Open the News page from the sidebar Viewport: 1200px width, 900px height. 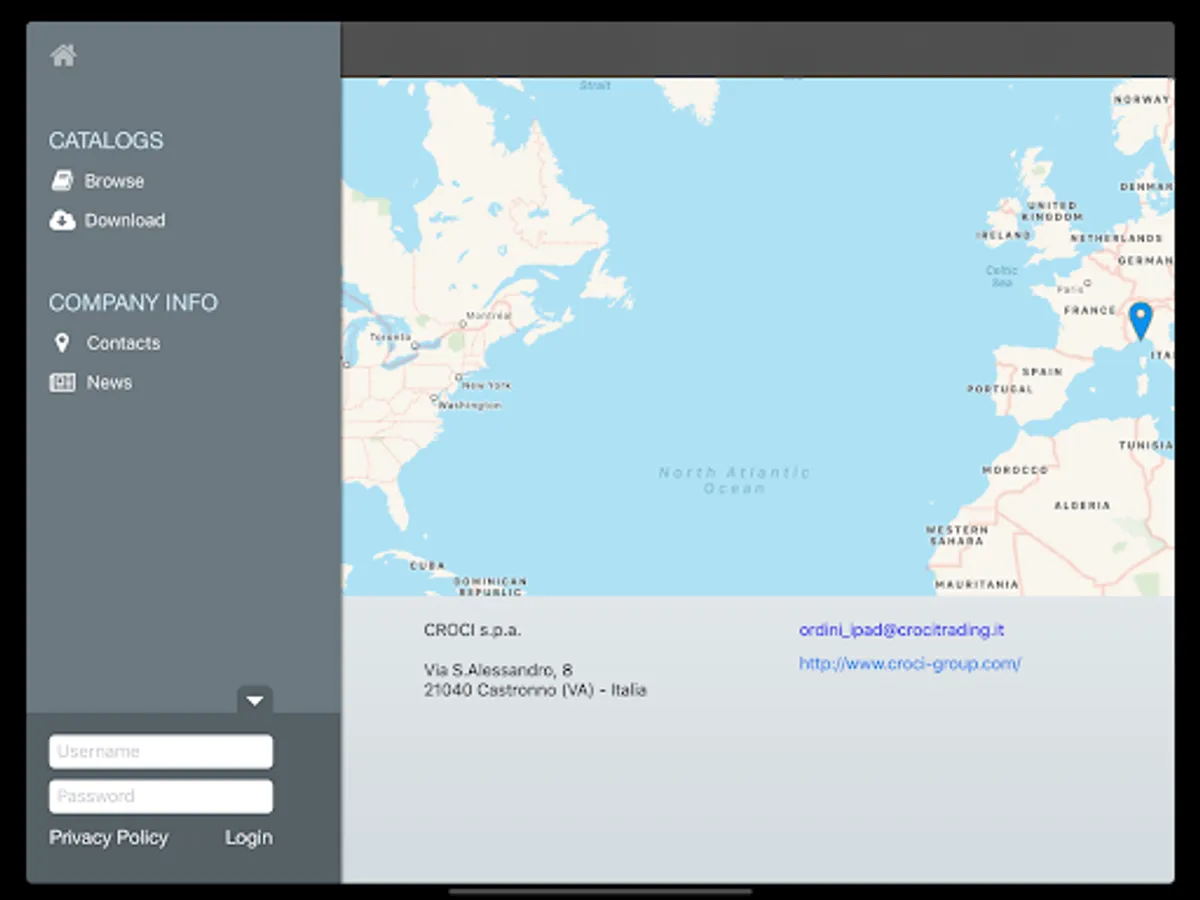coord(109,382)
